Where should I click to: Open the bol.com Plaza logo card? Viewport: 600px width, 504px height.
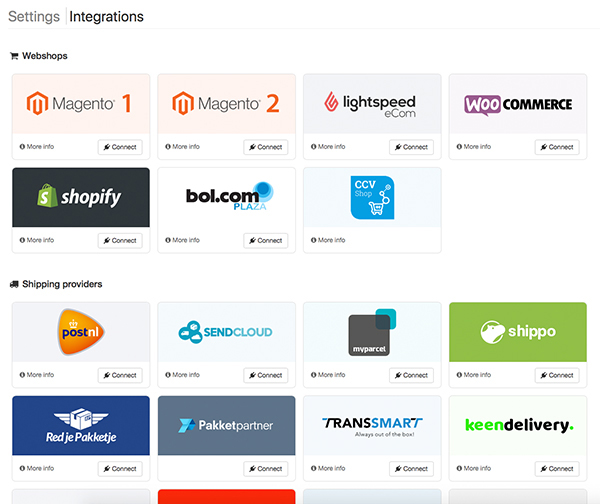pyautogui.click(x=227, y=197)
